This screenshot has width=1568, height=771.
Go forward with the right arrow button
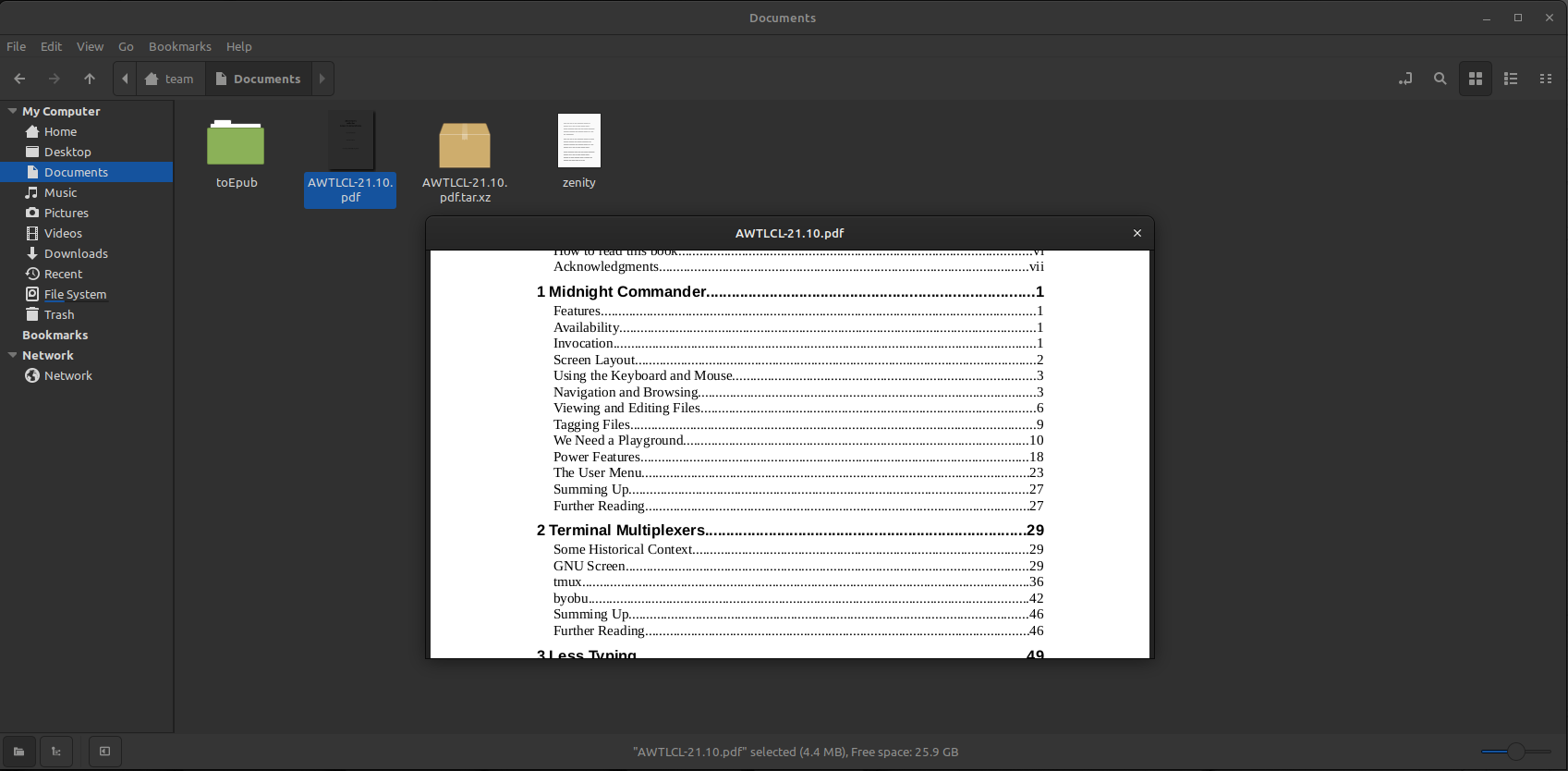coord(55,79)
